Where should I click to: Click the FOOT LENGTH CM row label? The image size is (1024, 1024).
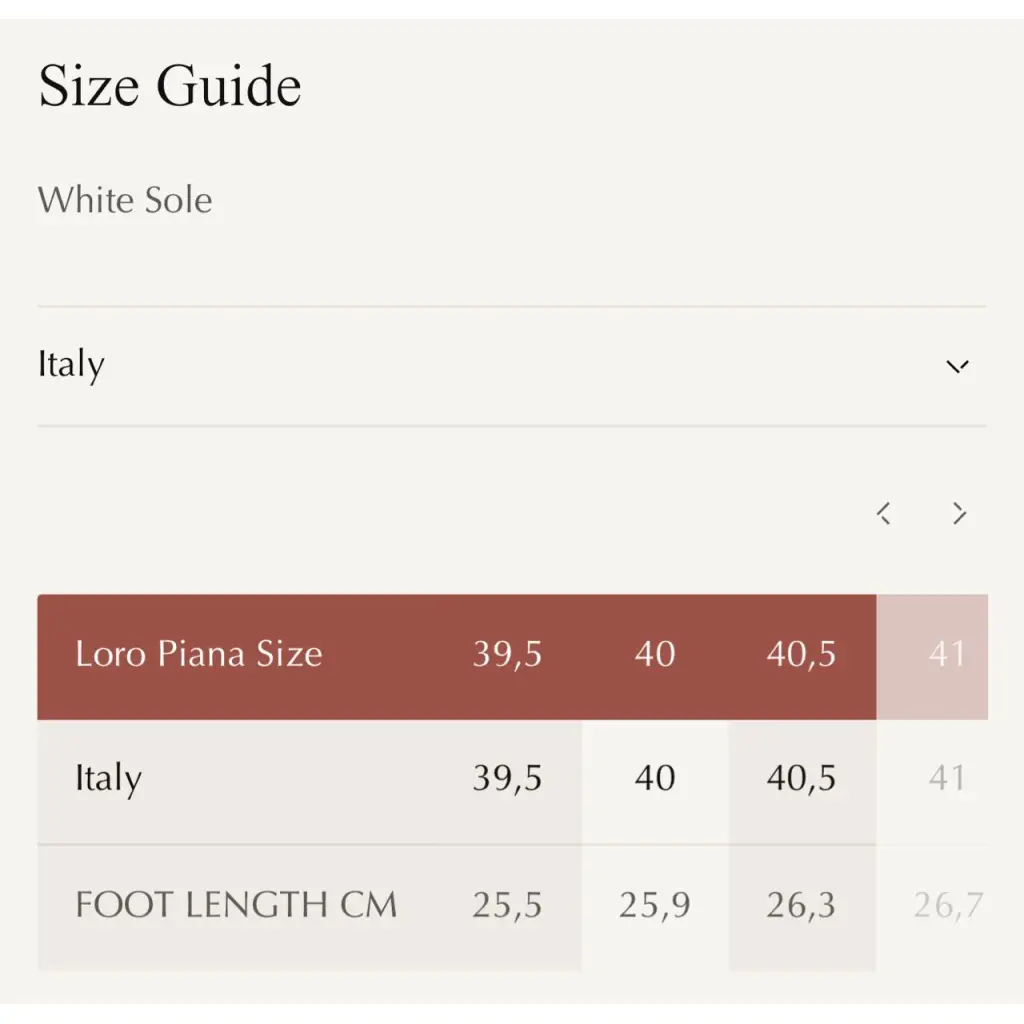(236, 905)
